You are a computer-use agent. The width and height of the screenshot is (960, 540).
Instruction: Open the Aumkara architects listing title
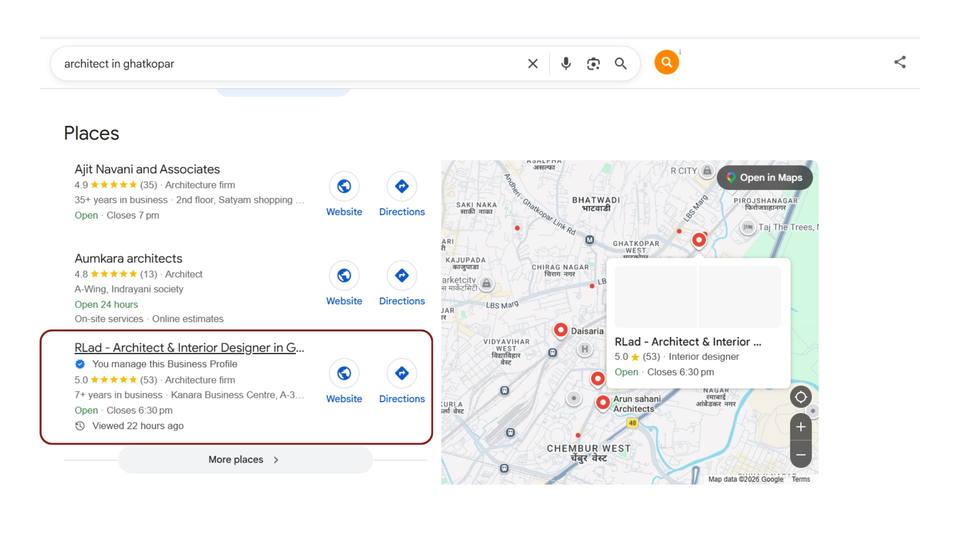click(129, 258)
